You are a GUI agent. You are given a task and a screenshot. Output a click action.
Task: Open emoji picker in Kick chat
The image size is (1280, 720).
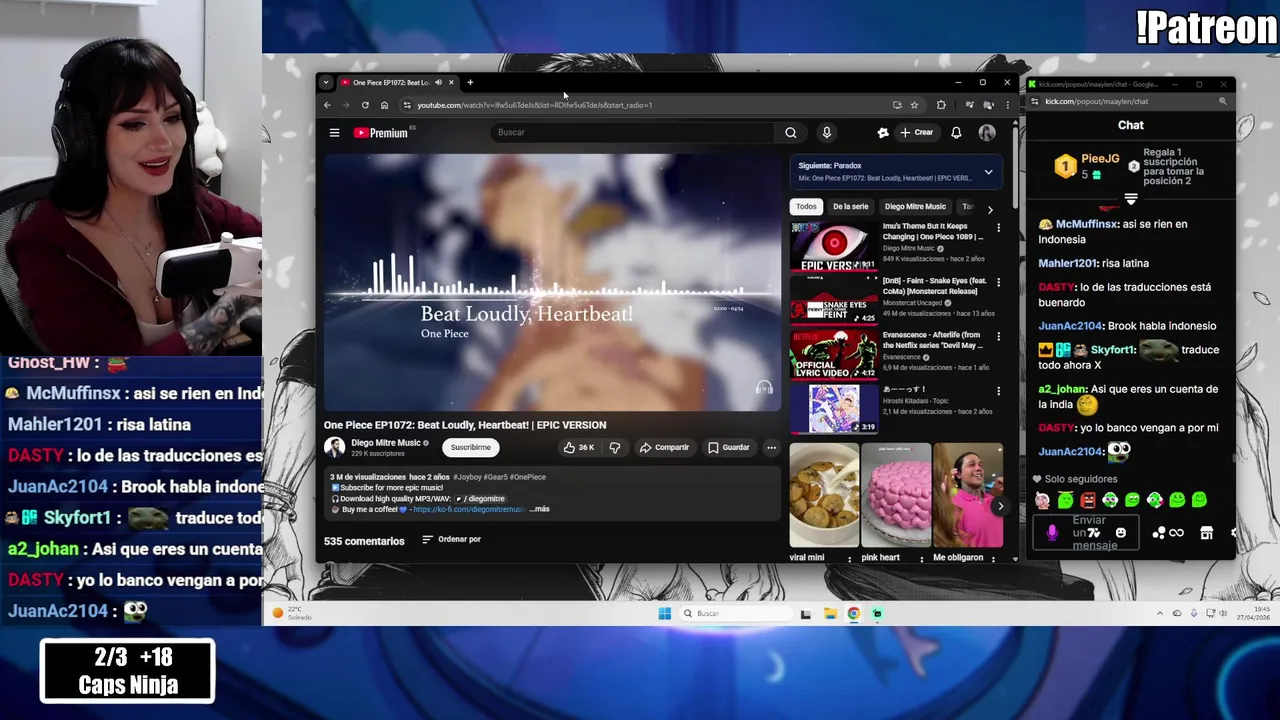(x=1120, y=532)
